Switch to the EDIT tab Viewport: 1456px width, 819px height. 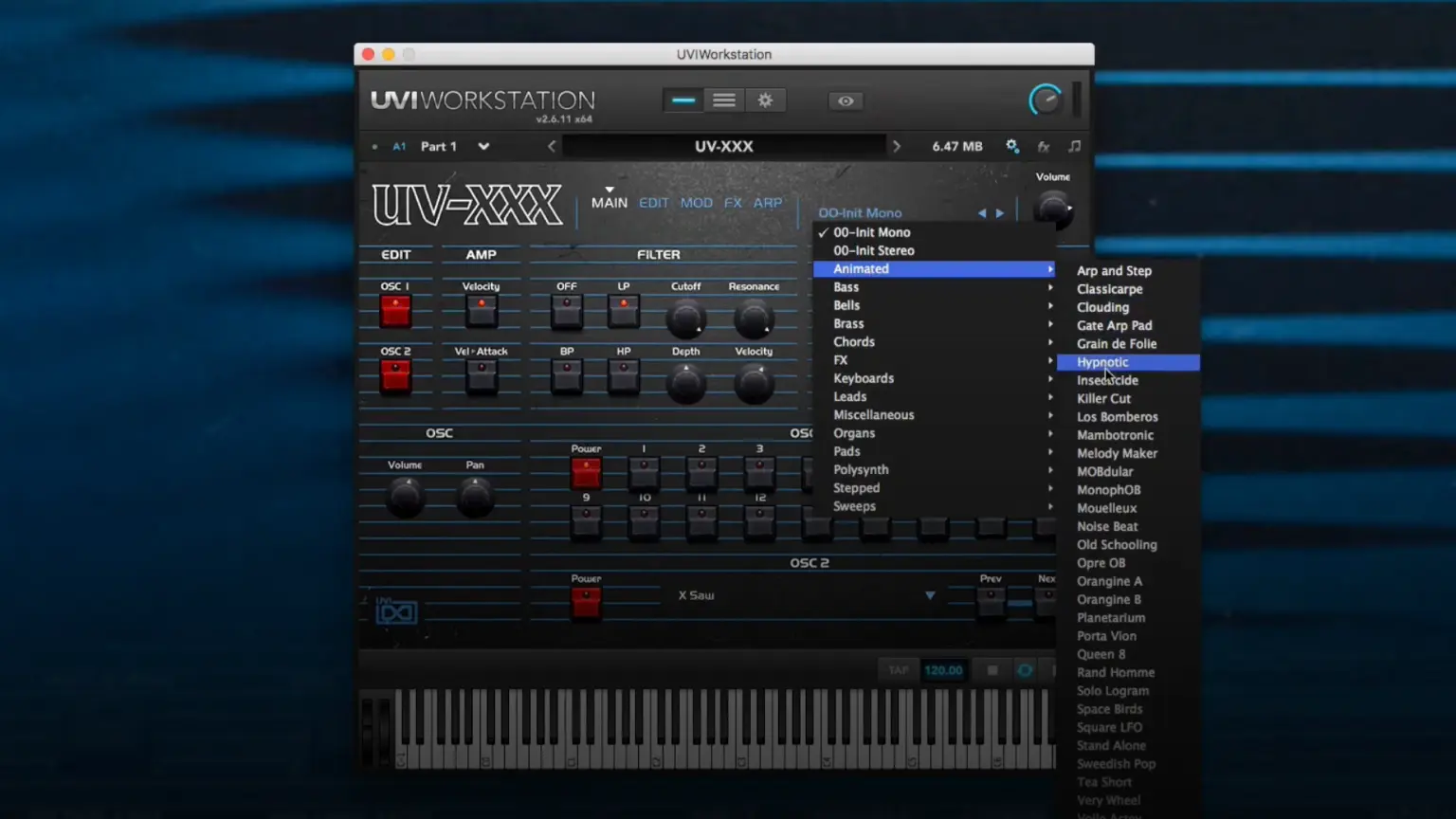pos(653,203)
